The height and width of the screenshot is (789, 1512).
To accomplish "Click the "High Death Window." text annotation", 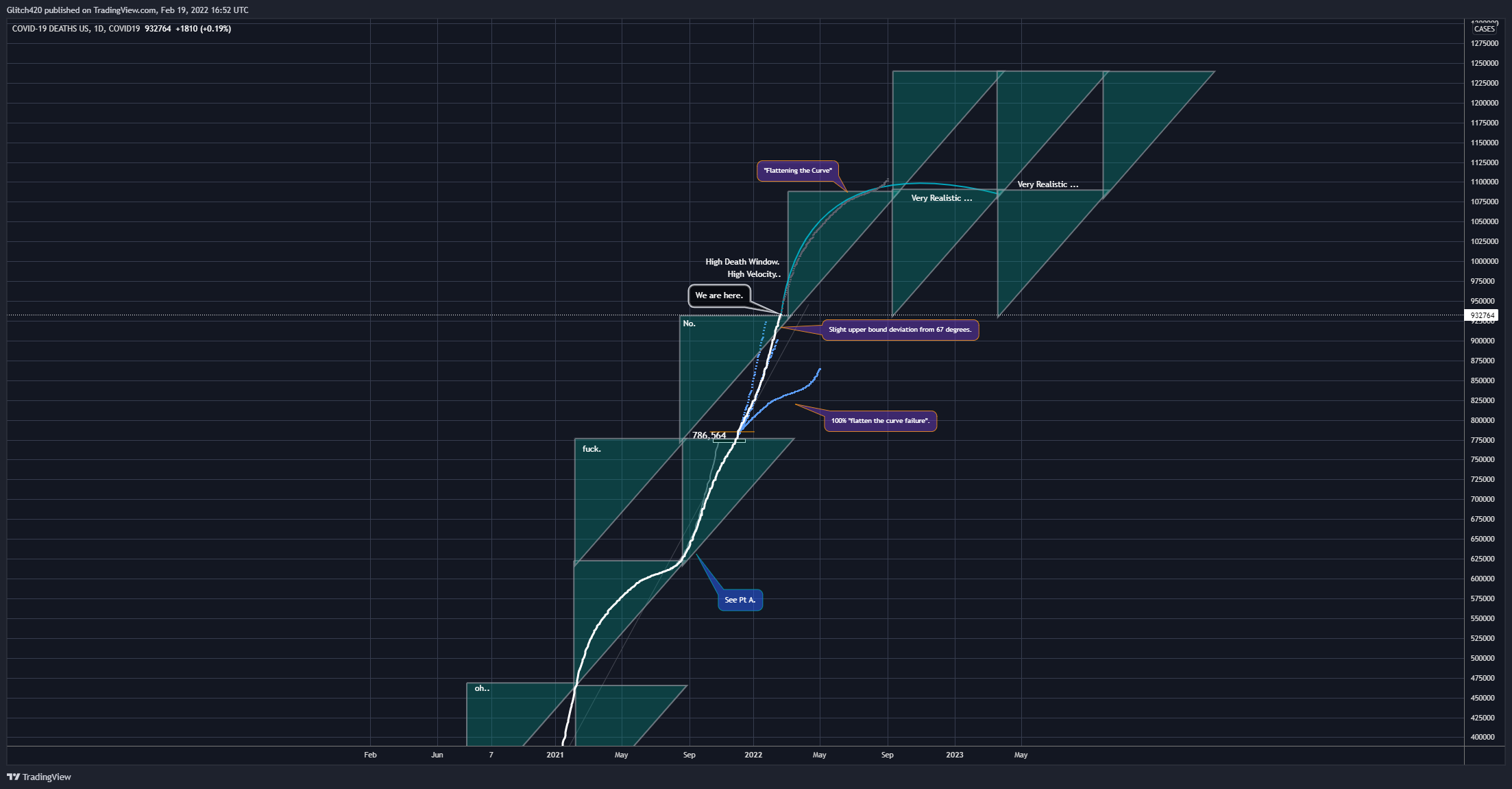I will (x=742, y=262).
